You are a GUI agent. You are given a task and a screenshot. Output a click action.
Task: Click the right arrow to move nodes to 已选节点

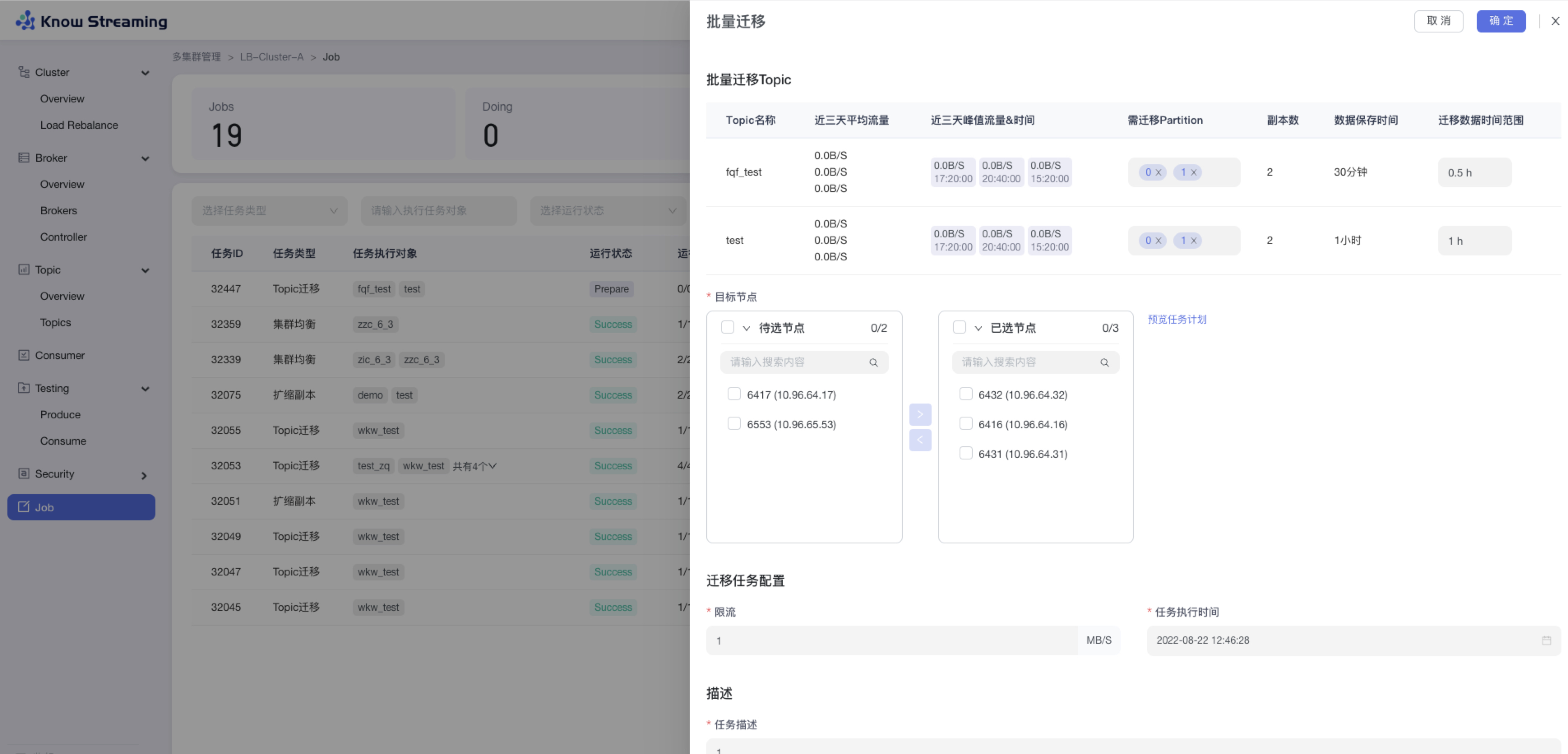920,414
